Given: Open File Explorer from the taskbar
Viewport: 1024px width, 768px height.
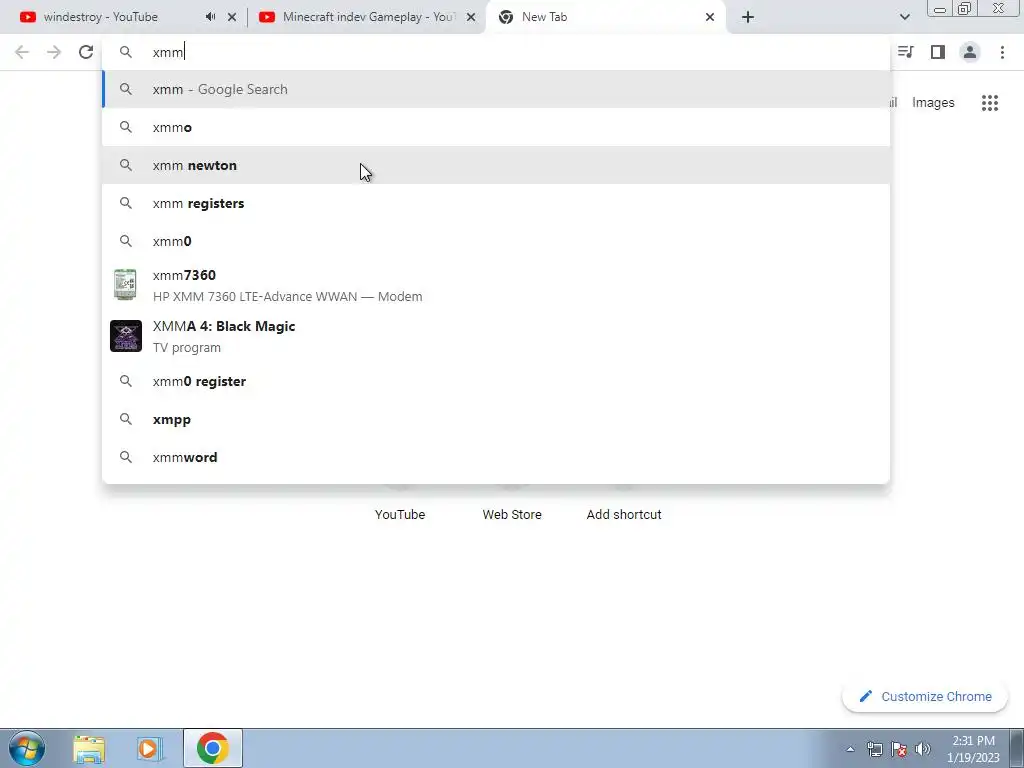Looking at the screenshot, I should 89,748.
